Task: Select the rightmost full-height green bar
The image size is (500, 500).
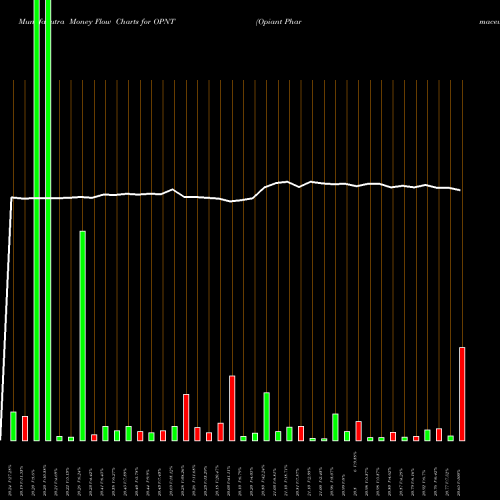Action: pyautogui.click(x=48, y=220)
